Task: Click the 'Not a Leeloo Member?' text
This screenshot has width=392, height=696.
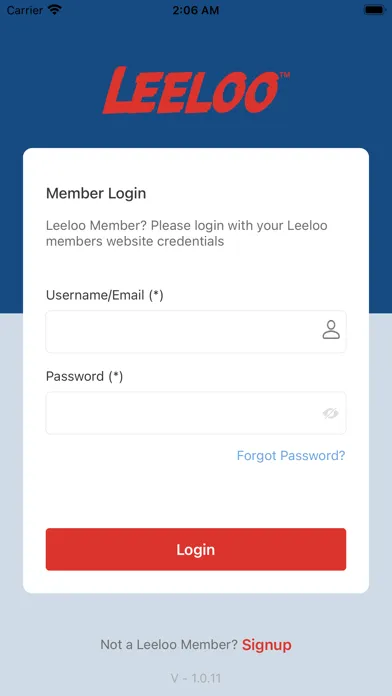Action: click(x=169, y=645)
